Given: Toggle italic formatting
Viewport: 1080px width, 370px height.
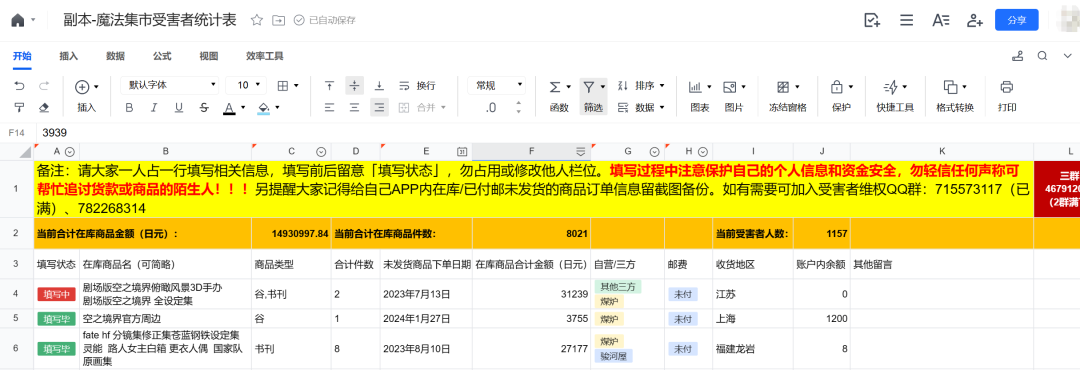Looking at the screenshot, I should pos(154,107).
